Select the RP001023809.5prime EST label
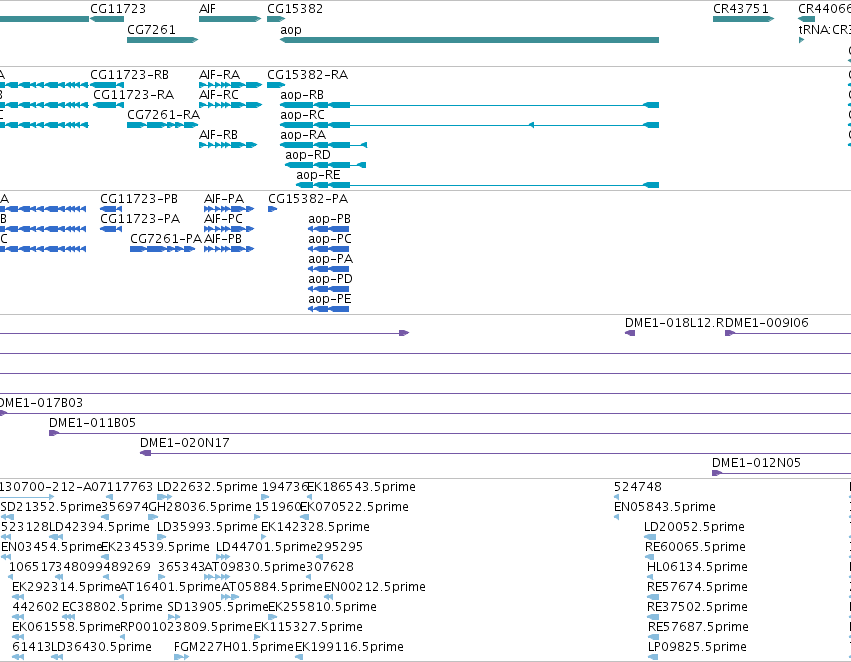This screenshot has height=662, width=851. click(x=186, y=627)
